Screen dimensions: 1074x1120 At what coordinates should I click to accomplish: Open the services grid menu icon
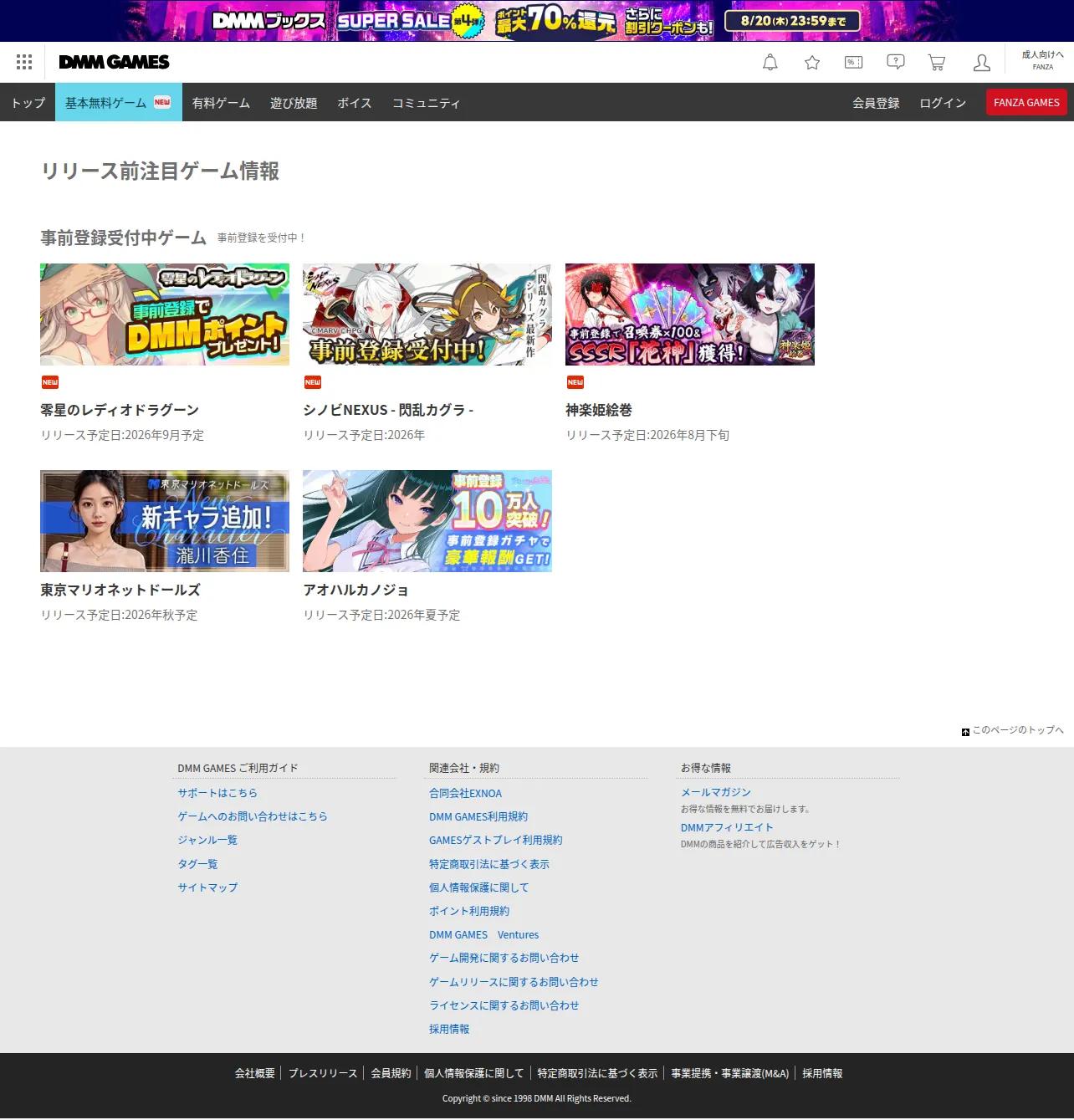(x=24, y=62)
